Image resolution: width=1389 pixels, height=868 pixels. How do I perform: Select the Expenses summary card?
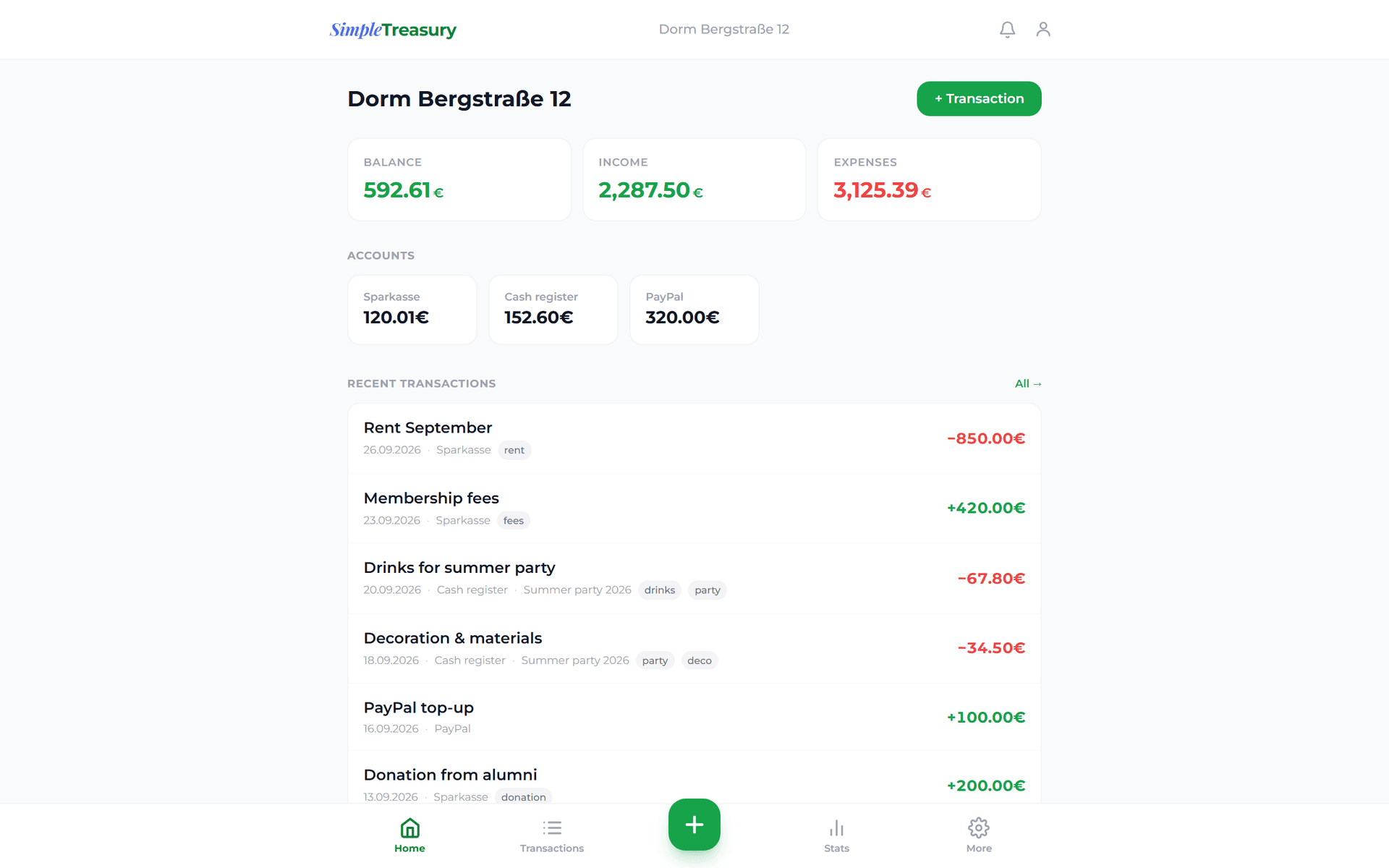pyautogui.click(x=930, y=179)
